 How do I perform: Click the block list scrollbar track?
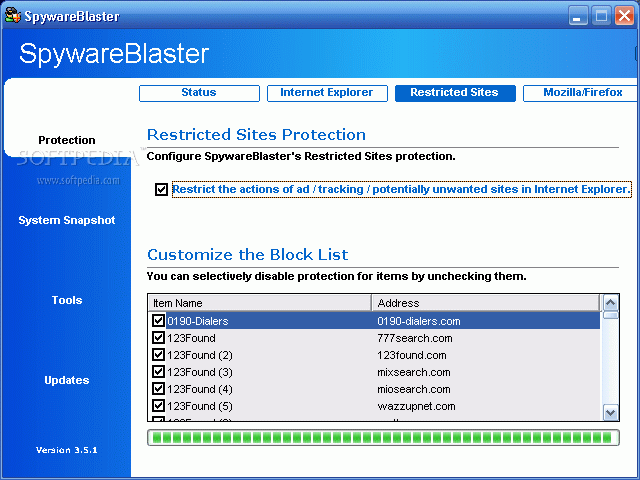click(611, 361)
